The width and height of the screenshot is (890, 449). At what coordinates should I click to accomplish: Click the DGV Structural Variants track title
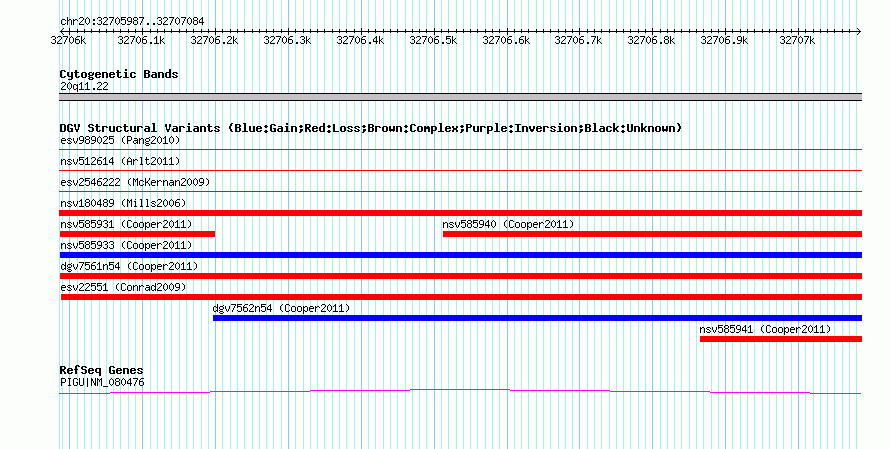(x=371, y=128)
